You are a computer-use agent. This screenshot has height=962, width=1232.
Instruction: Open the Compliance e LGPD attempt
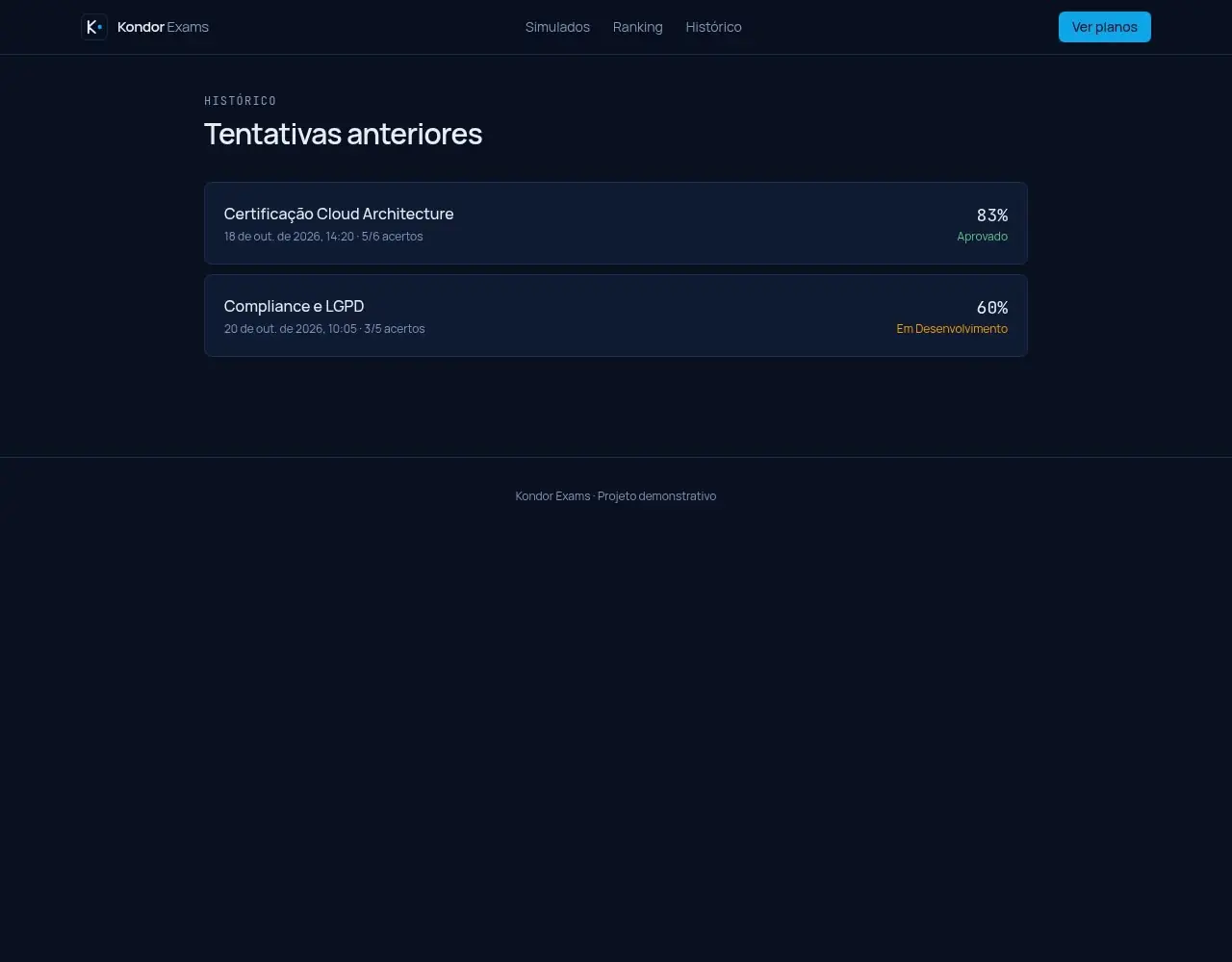pyautogui.click(x=616, y=316)
